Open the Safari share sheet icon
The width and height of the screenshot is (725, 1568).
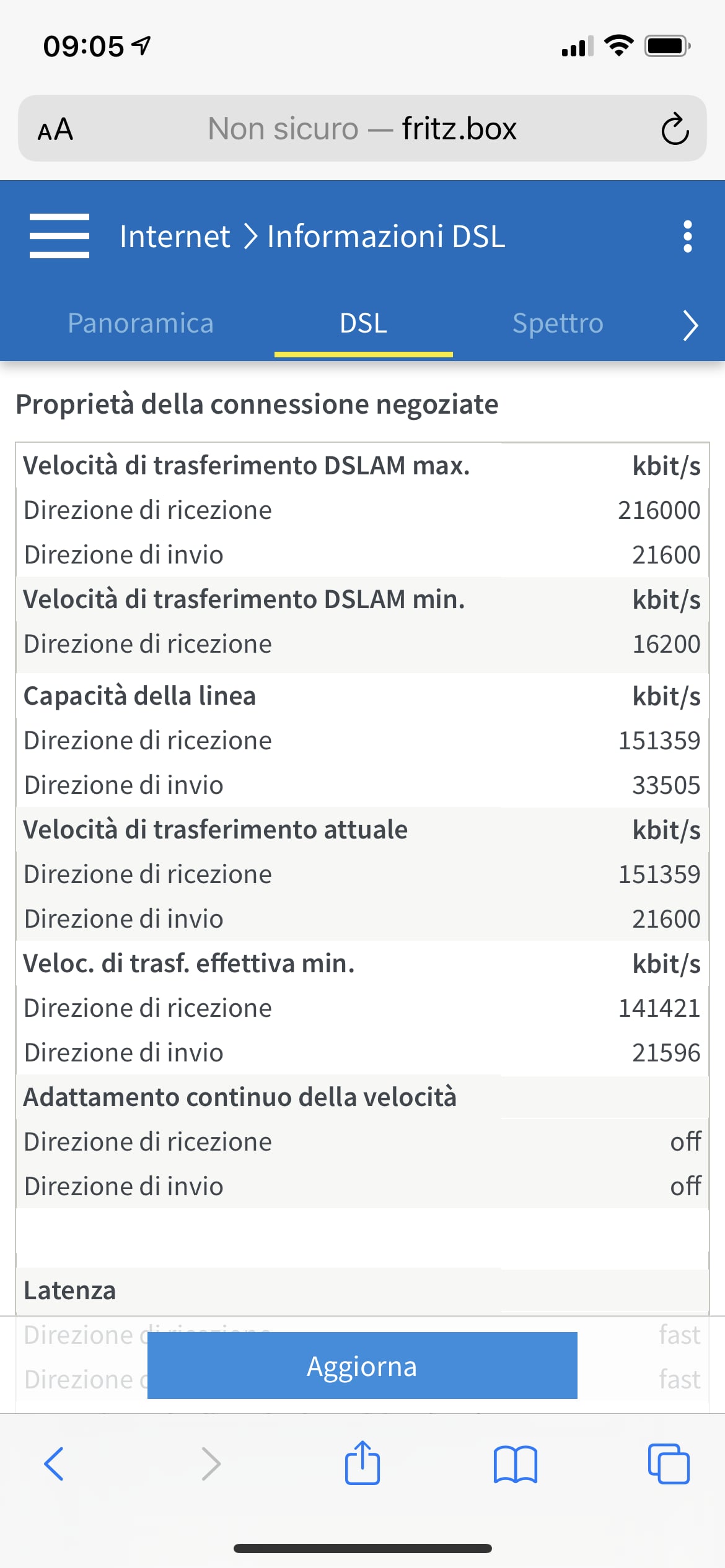pos(362,1464)
